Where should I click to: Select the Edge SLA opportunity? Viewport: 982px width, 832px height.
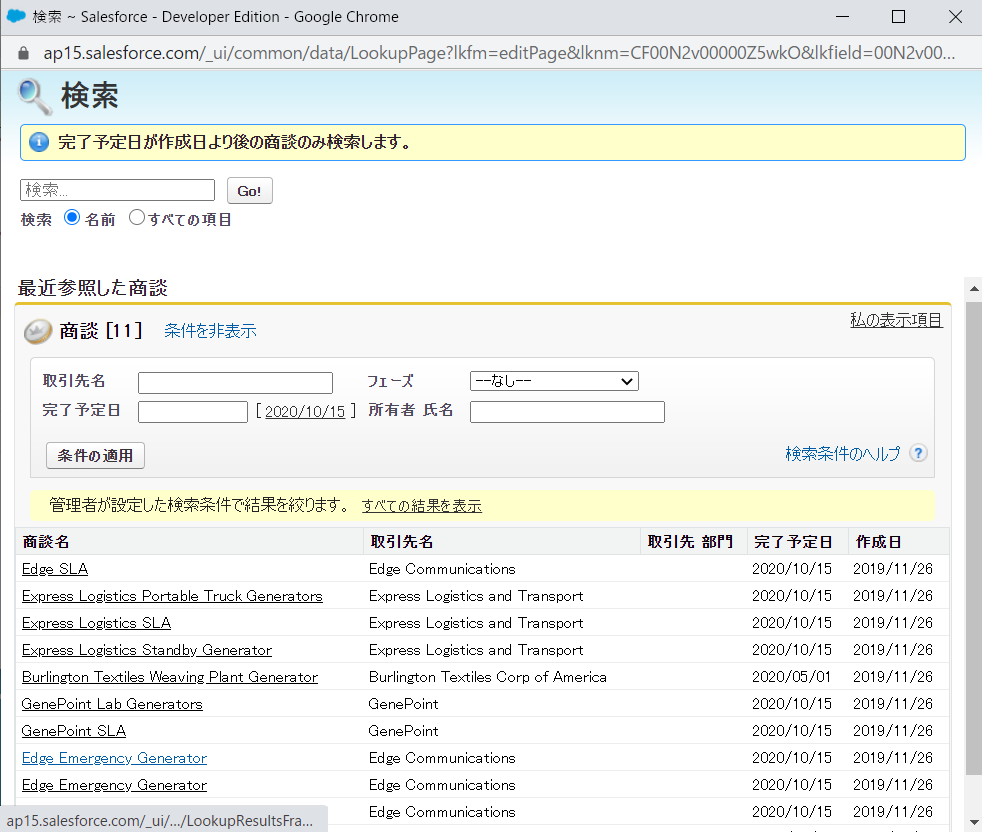pos(55,569)
